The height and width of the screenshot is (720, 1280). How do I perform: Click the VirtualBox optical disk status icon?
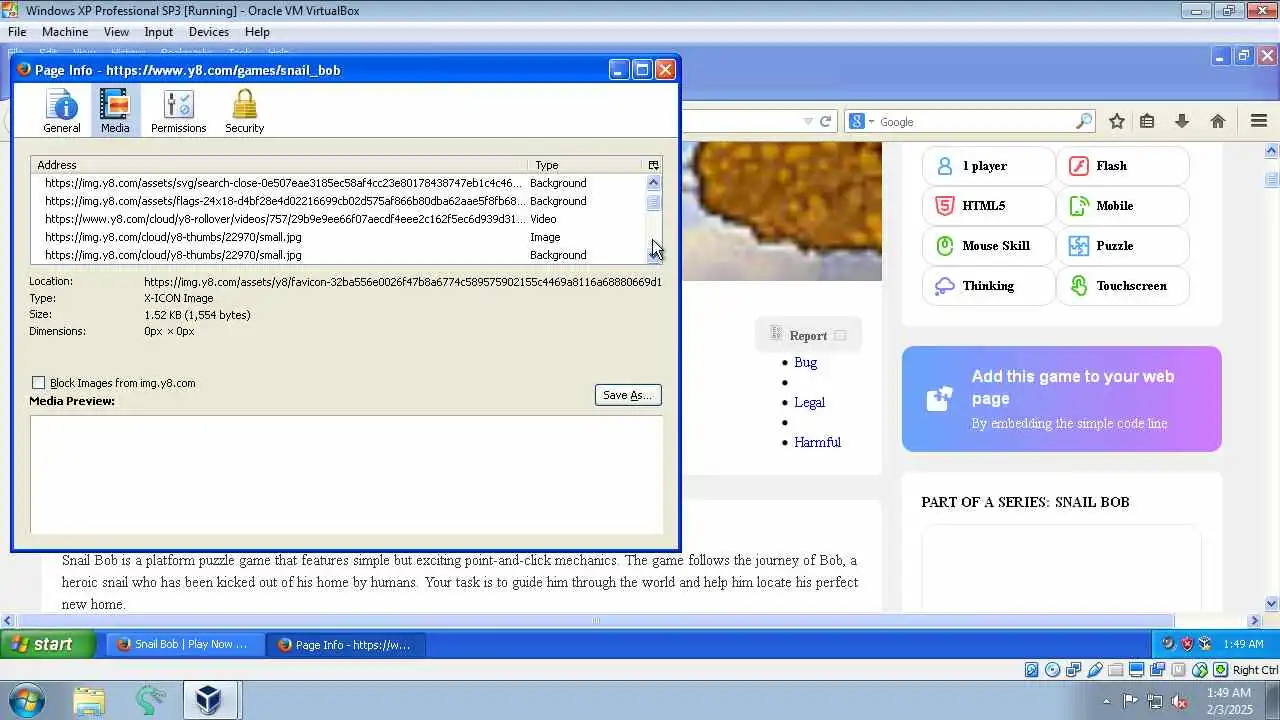(1053, 670)
